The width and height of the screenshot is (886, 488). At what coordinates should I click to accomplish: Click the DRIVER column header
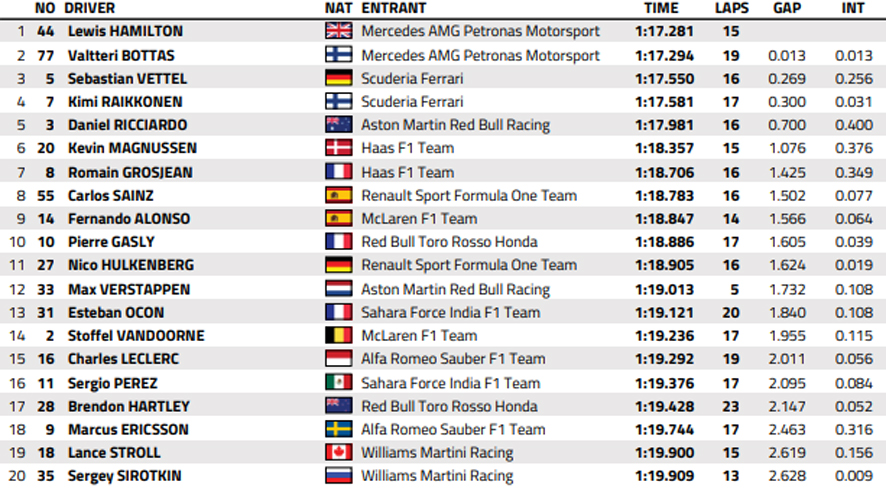[90, 8]
